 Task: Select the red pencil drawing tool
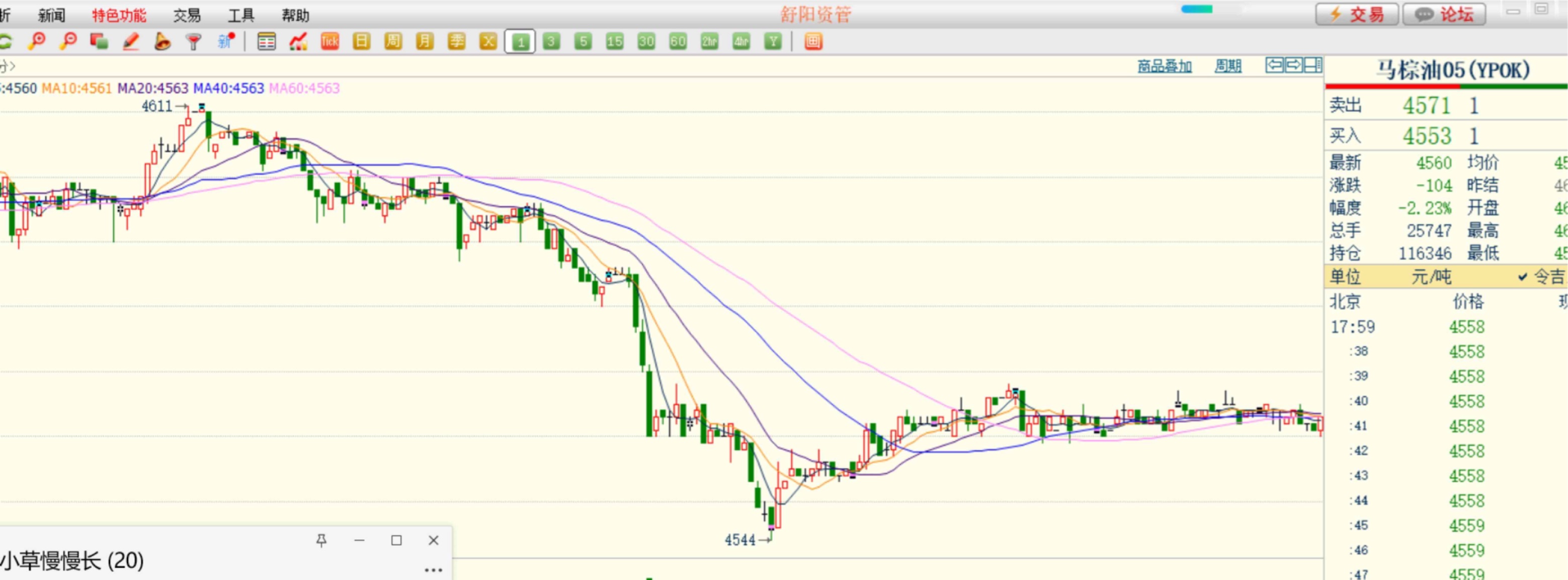click(131, 41)
